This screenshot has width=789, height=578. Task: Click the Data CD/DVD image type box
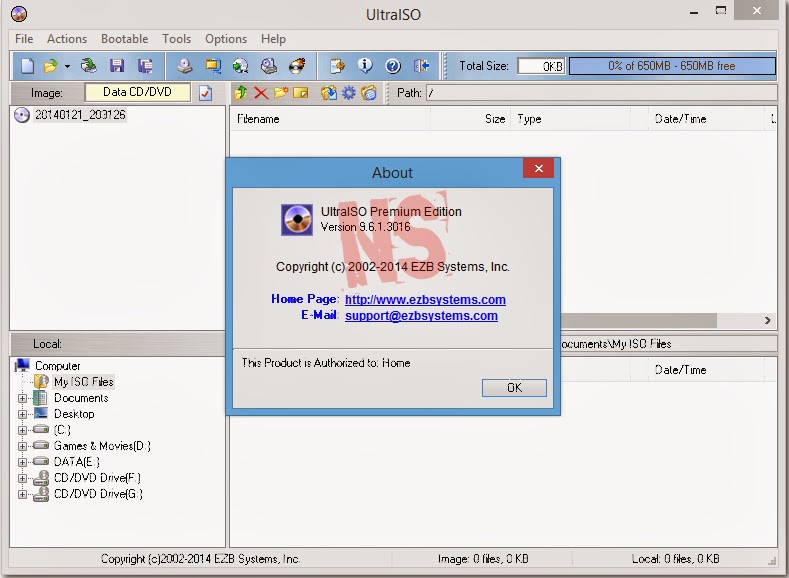137,92
